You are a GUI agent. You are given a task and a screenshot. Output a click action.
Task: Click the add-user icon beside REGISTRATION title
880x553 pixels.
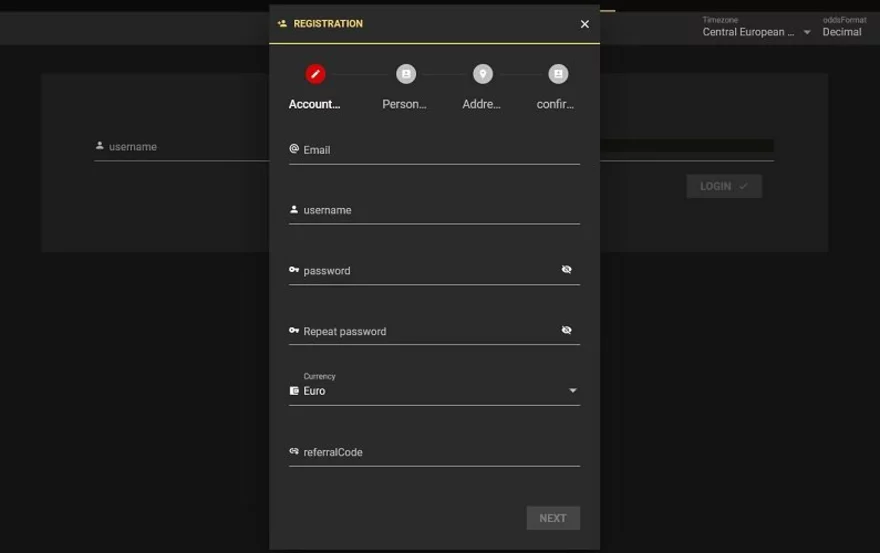tap(282, 24)
